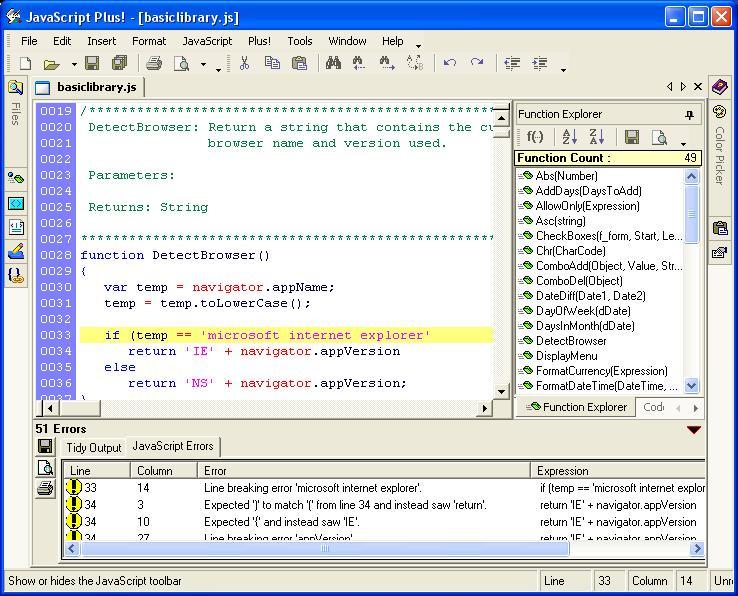Open dropdown arrow next to Open icon
This screenshot has height=596, width=738.
pyautogui.click(x=74, y=64)
